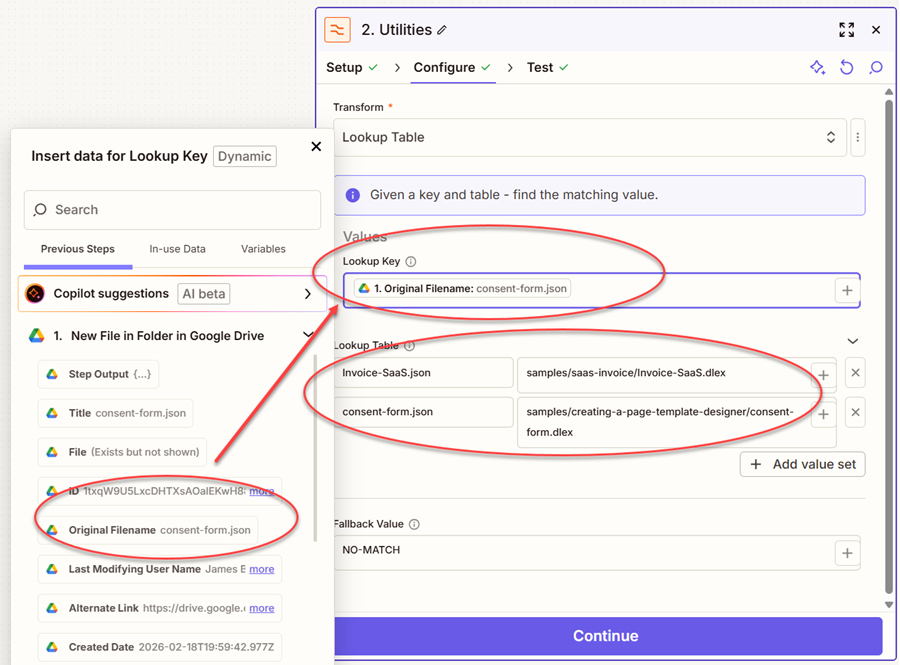Expand Copilot suggestions
900x665 pixels.
coord(308,294)
